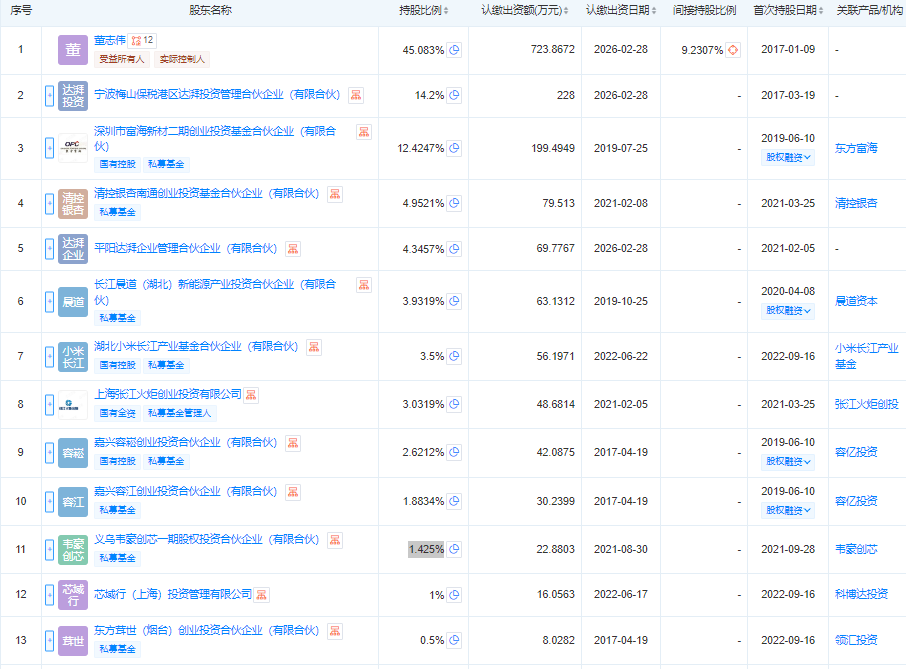This screenshot has width=906, height=669.
Task: Open shareholding detail icon beside 14.2%
Action: (454, 95)
